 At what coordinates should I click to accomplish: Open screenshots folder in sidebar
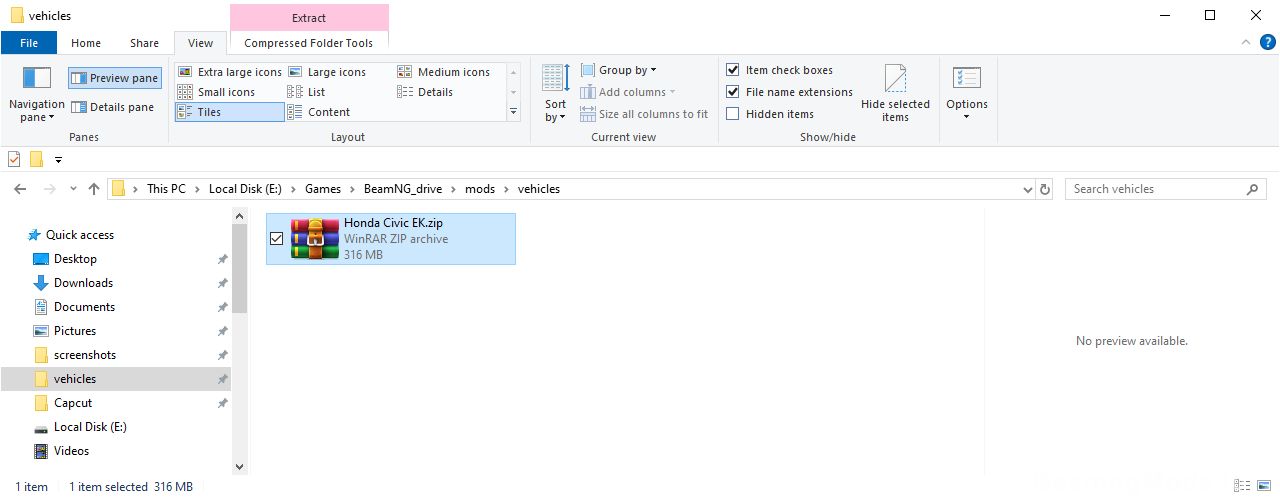tap(85, 355)
